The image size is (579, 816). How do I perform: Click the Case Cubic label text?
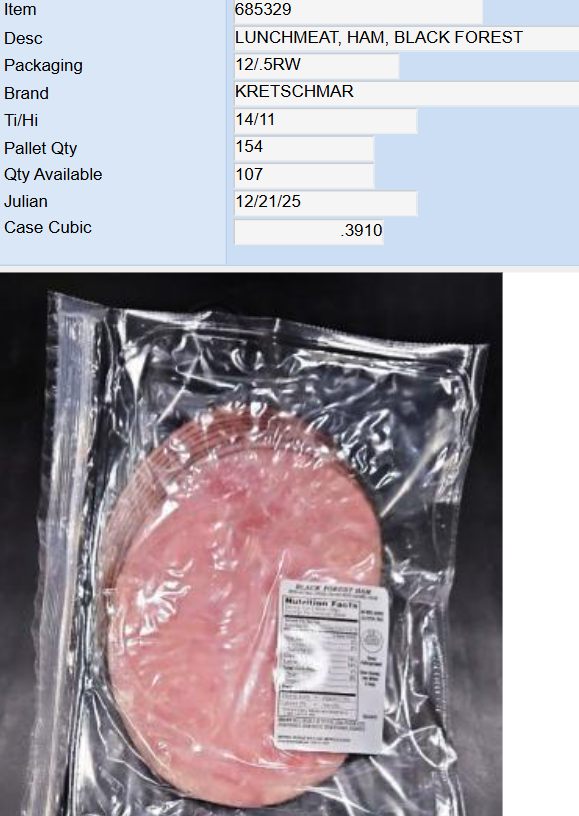click(x=48, y=227)
